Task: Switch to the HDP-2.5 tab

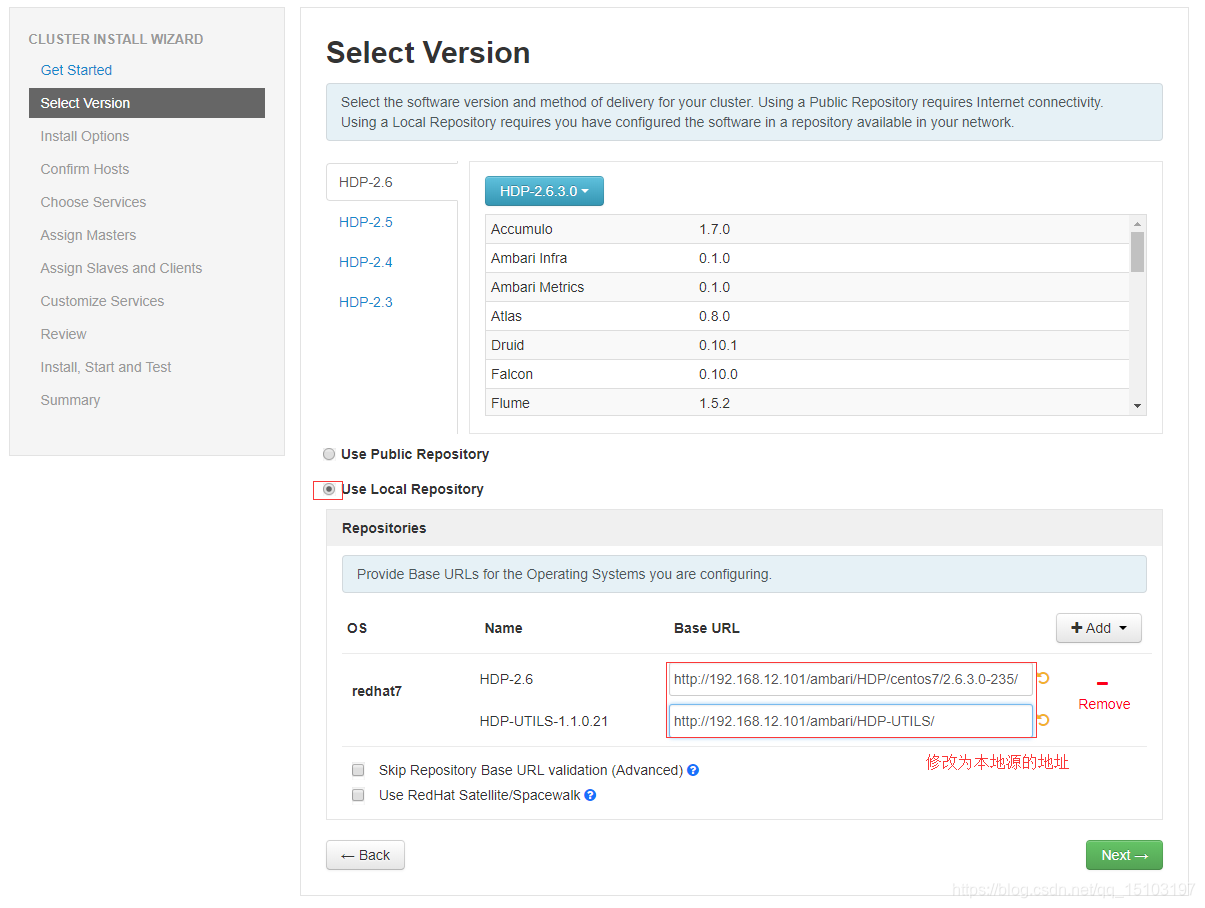Action: coord(366,222)
